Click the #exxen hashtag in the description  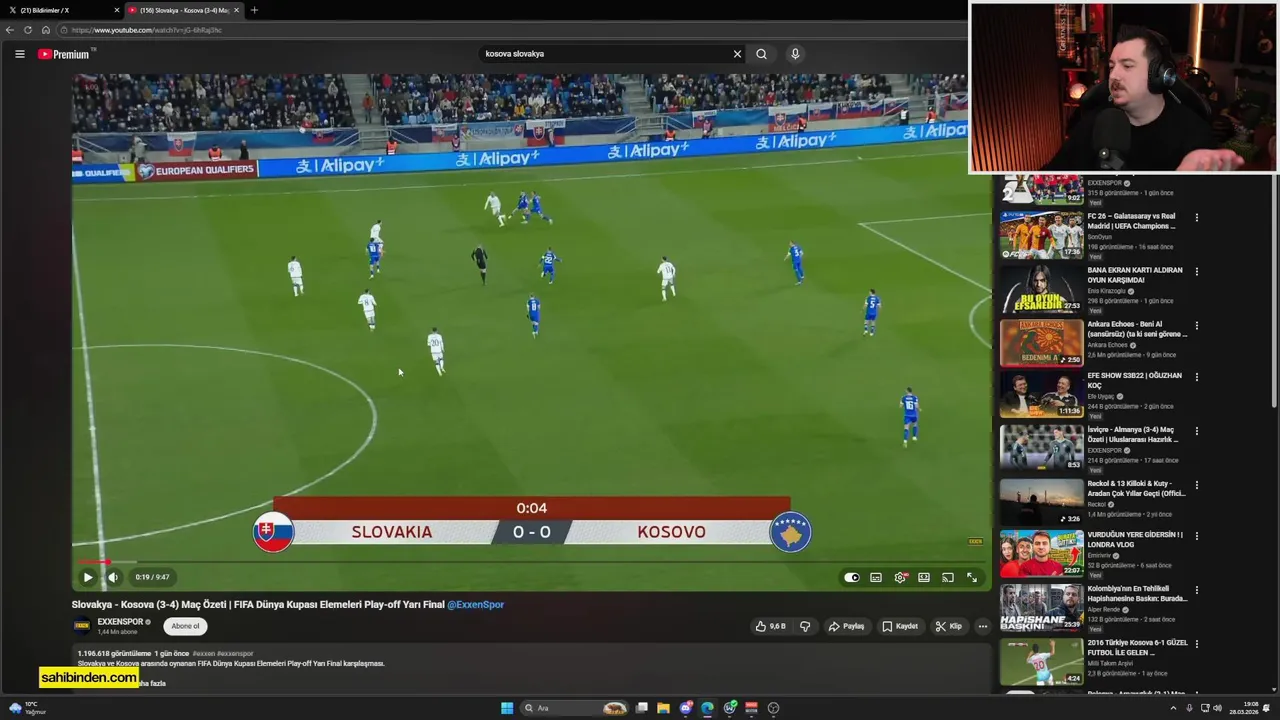point(203,653)
